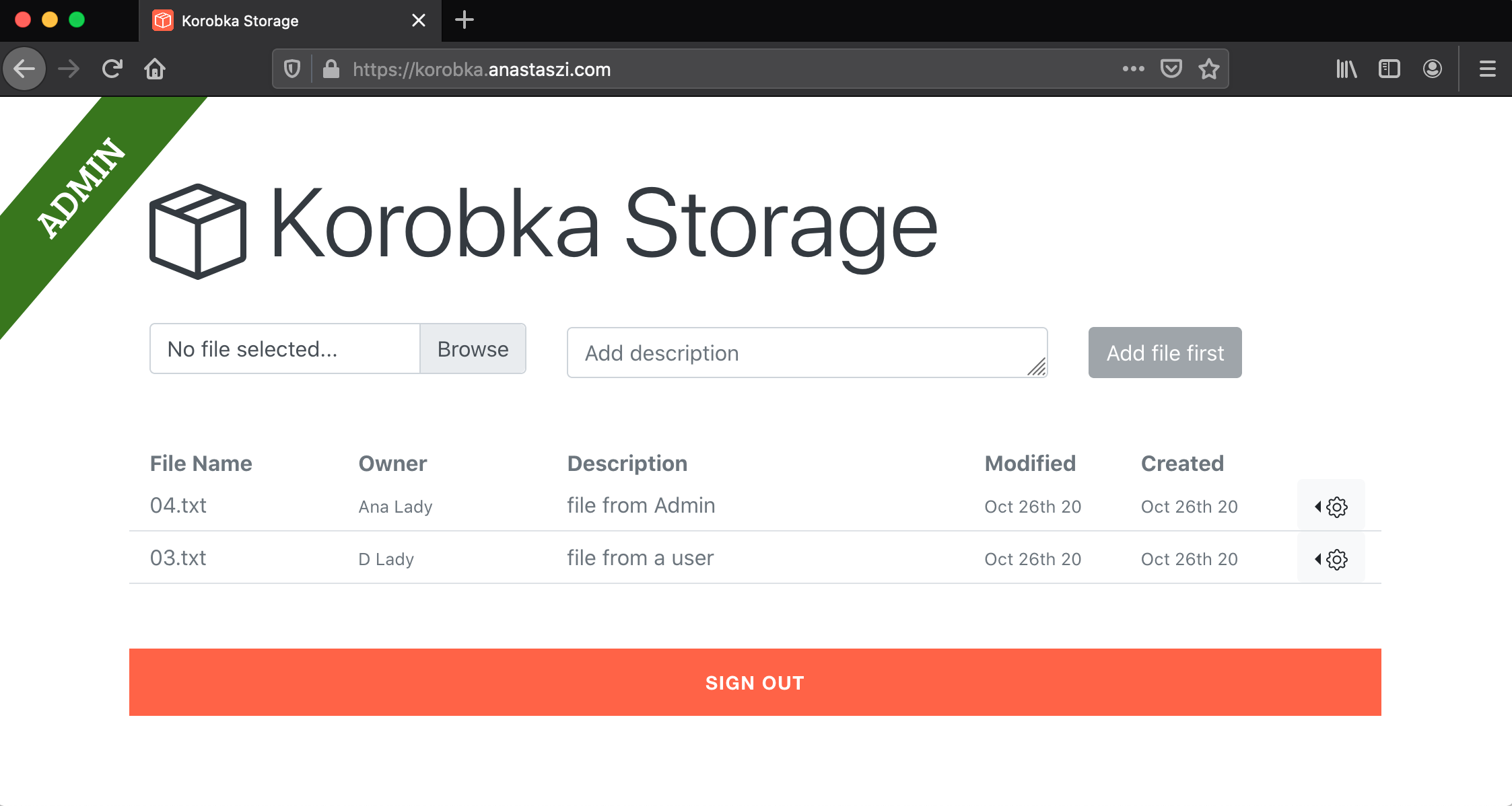Select the Korobka Storage browser tab
Screen dimensions: 1512x806
click(x=290, y=21)
